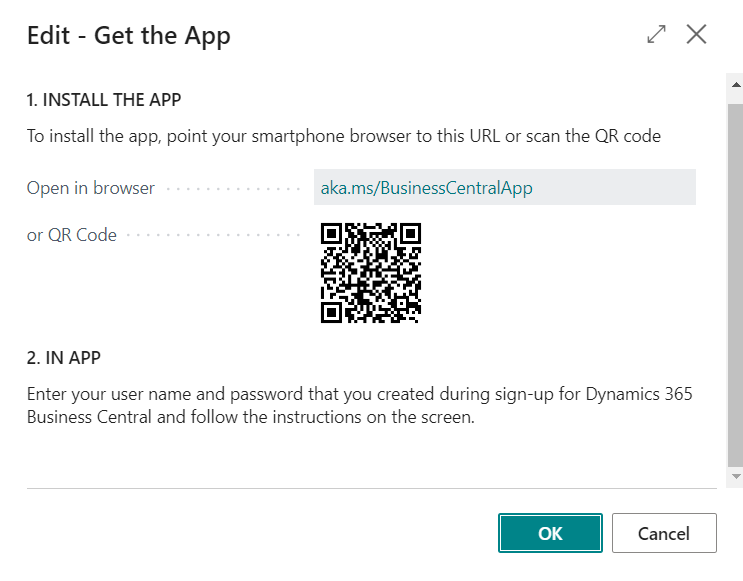
Task: Click the 'Open in browser' label
Action: tap(91, 188)
